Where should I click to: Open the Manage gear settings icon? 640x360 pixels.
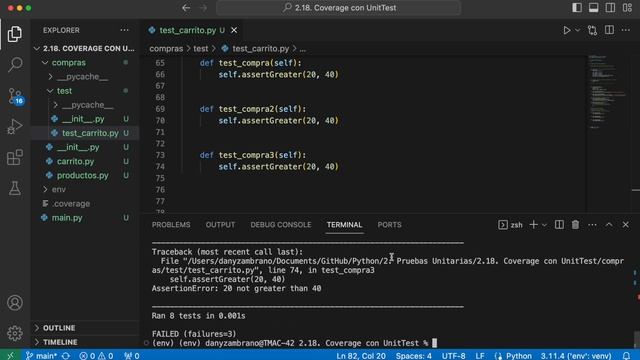coord(15,333)
